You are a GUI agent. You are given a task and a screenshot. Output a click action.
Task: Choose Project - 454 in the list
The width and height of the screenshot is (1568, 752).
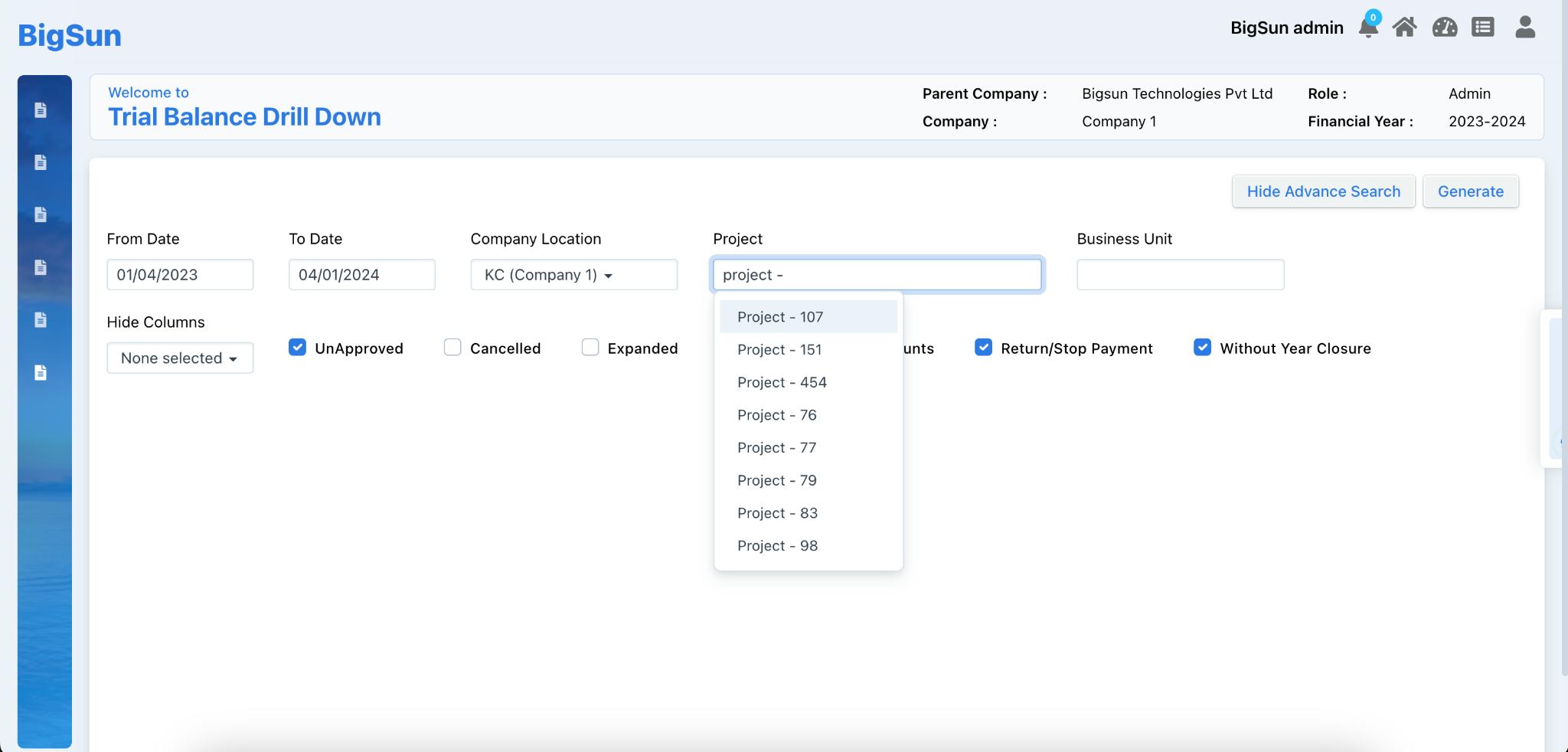[x=808, y=382]
